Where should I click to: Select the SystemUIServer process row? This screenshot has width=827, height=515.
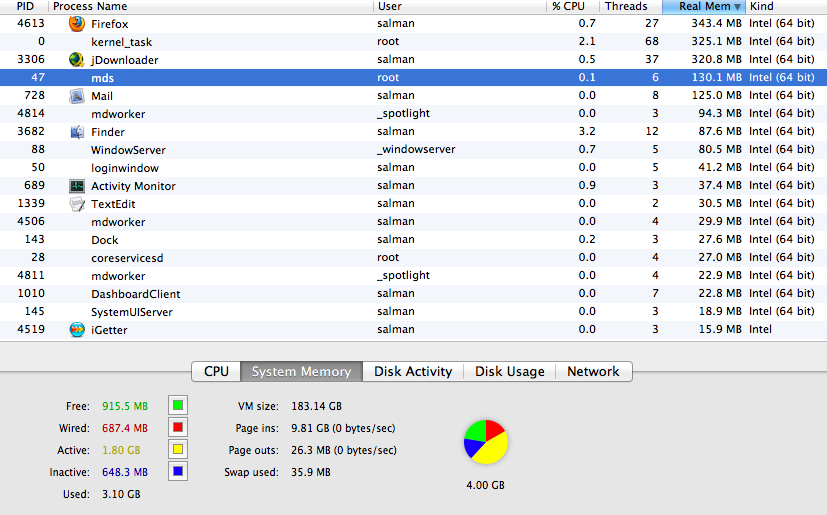coord(414,312)
